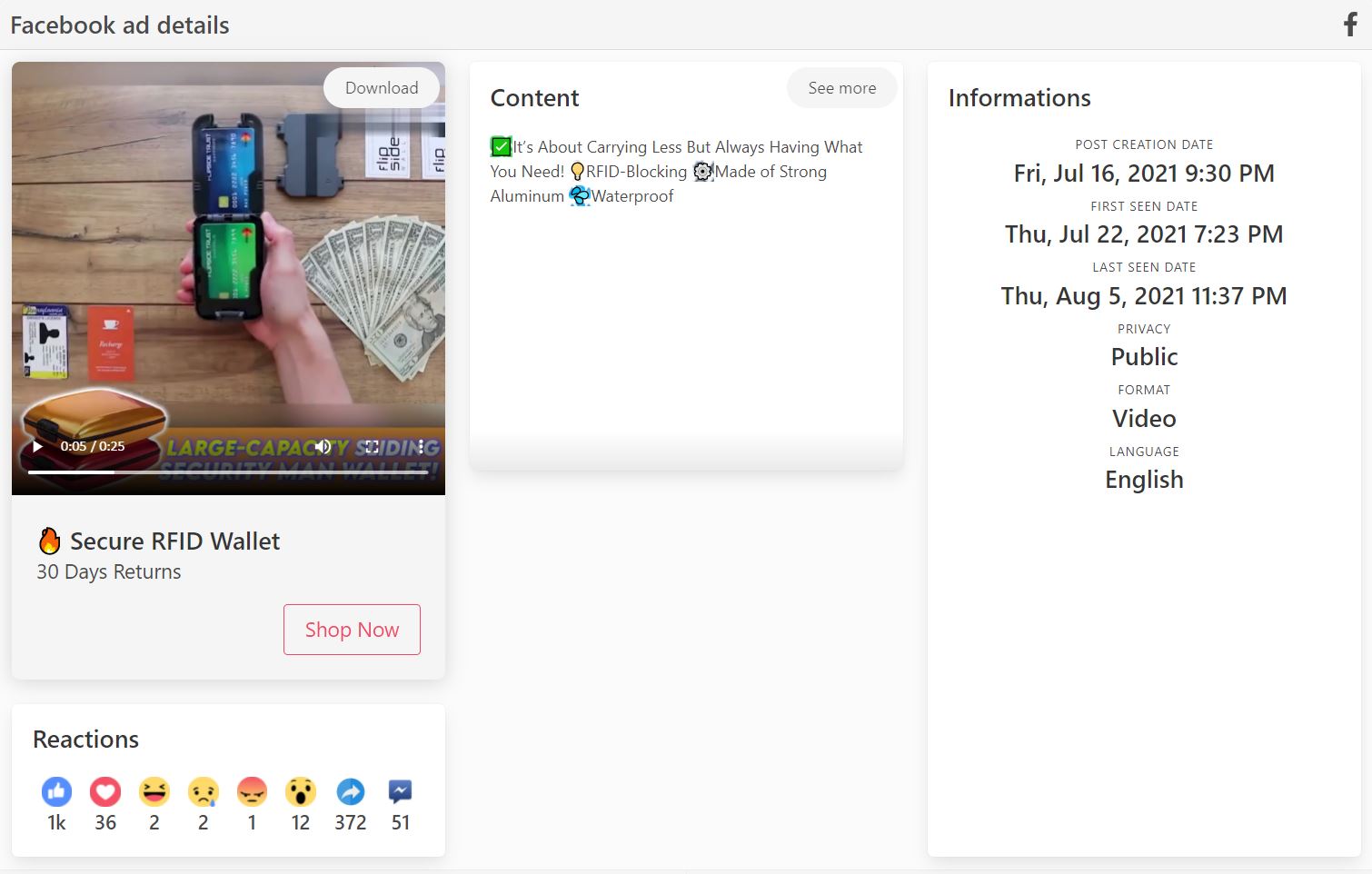The width and height of the screenshot is (1372, 874).
Task: Click the Download button above the video
Action: click(381, 87)
